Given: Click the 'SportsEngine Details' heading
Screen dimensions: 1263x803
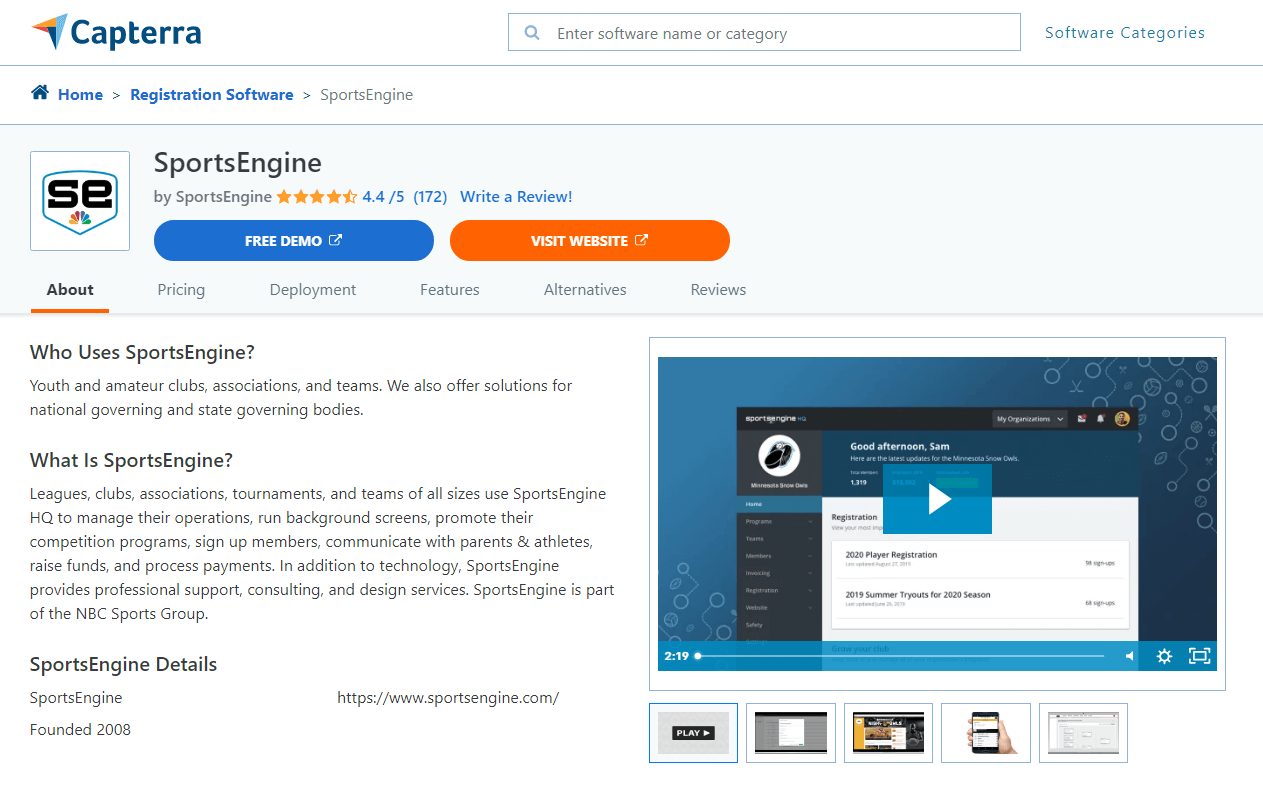Looking at the screenshot, I should [123, 665].
